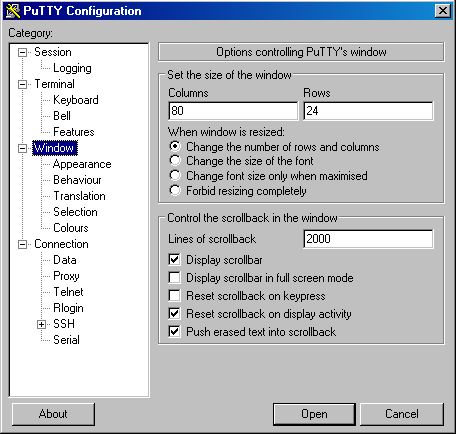Open the Translation category

click(x=79, y=196)
